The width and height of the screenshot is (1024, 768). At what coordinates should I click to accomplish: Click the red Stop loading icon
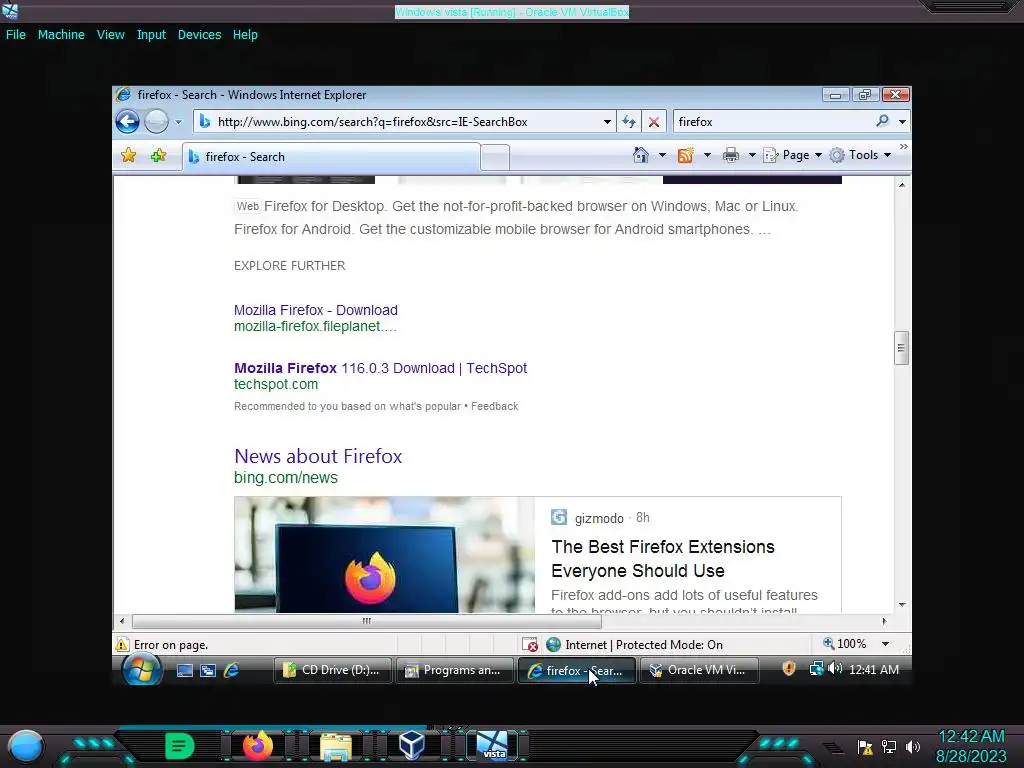click(x=654, y=122)
